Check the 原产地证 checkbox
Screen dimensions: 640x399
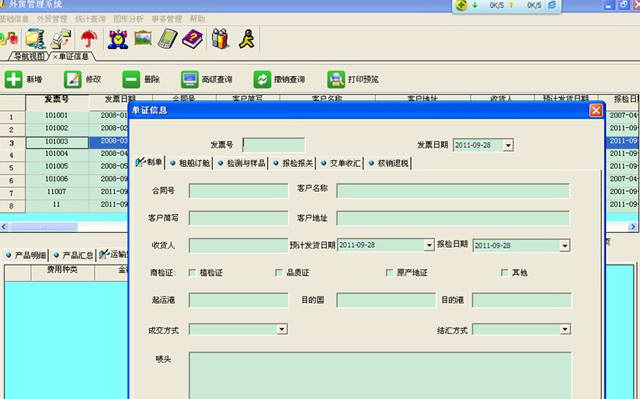(389, 272)
